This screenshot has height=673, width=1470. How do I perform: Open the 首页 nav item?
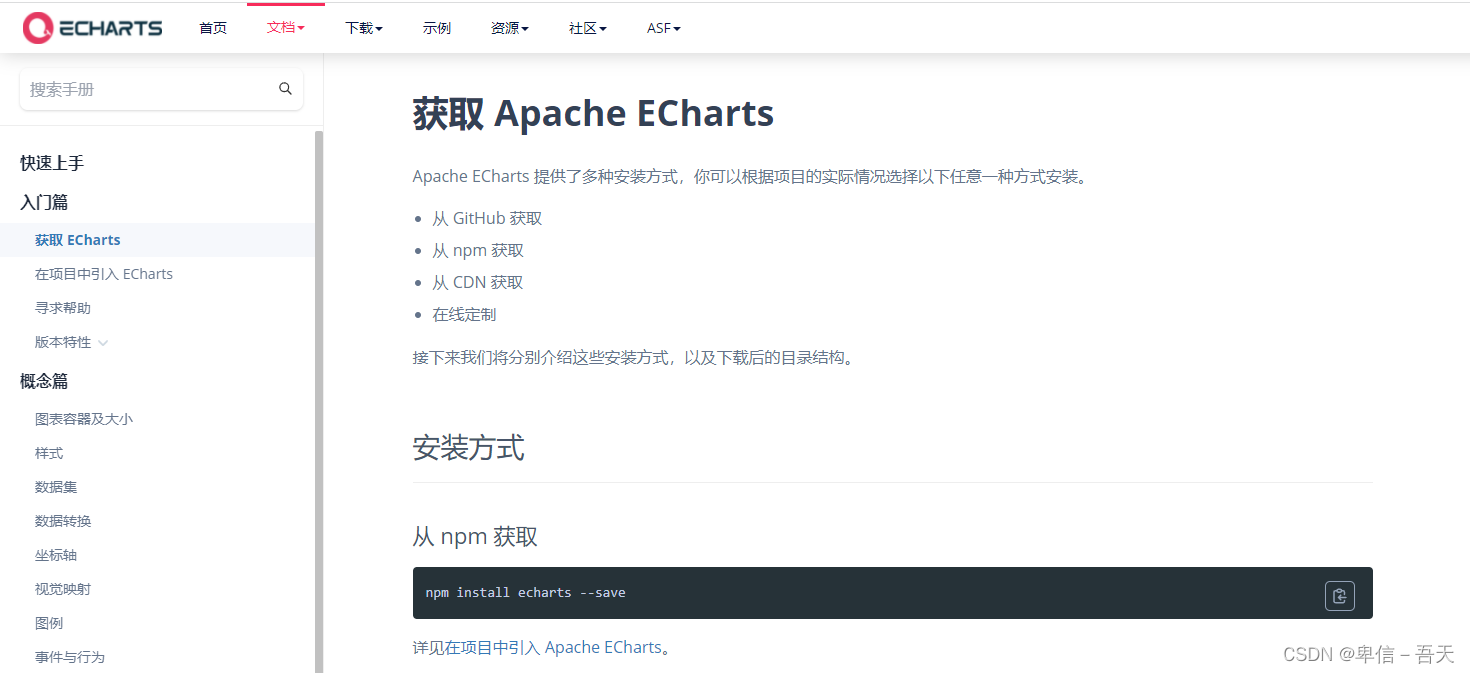click(x=213, y=28)
